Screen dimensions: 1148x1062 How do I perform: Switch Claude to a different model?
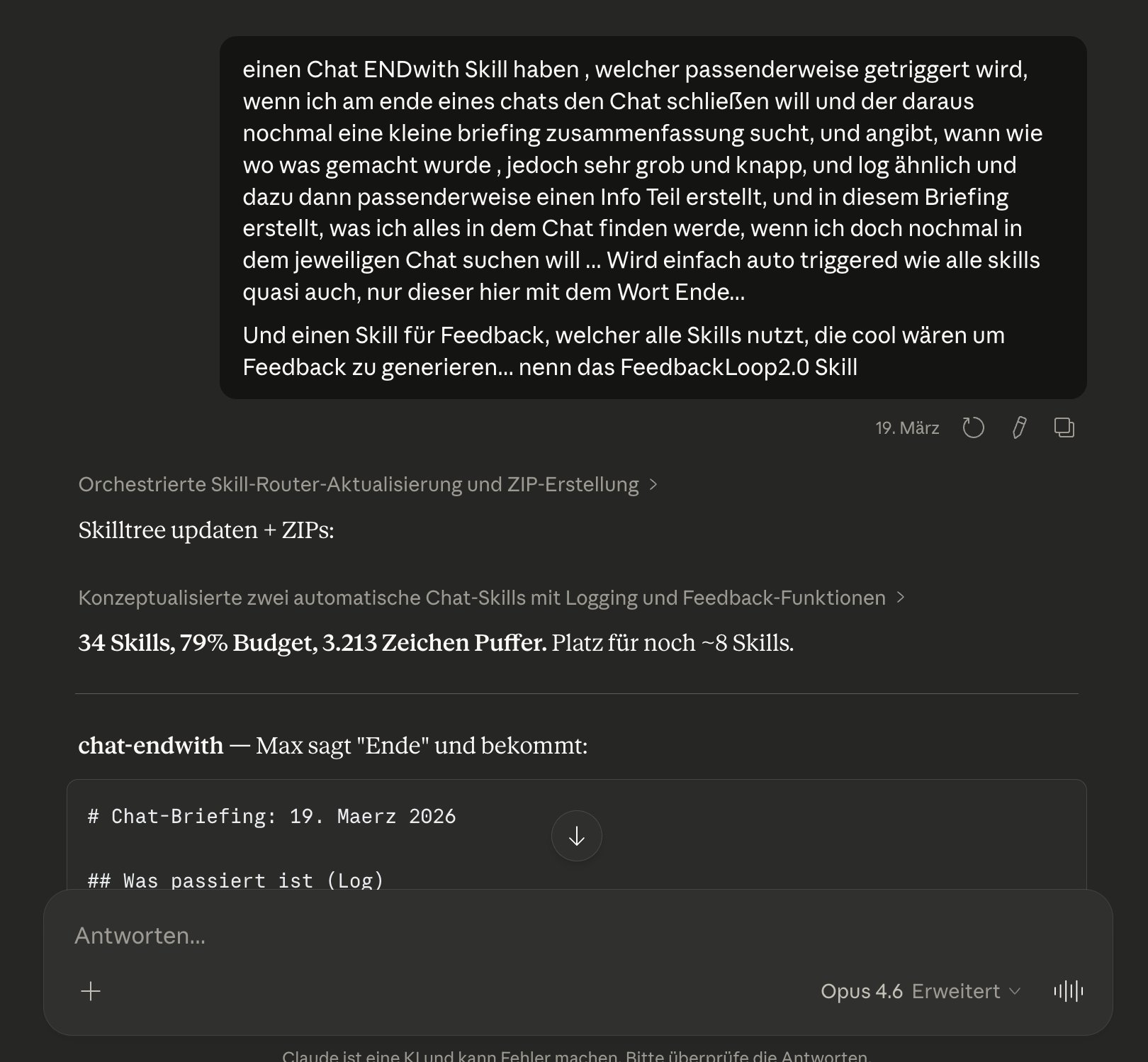coord(862,991)
